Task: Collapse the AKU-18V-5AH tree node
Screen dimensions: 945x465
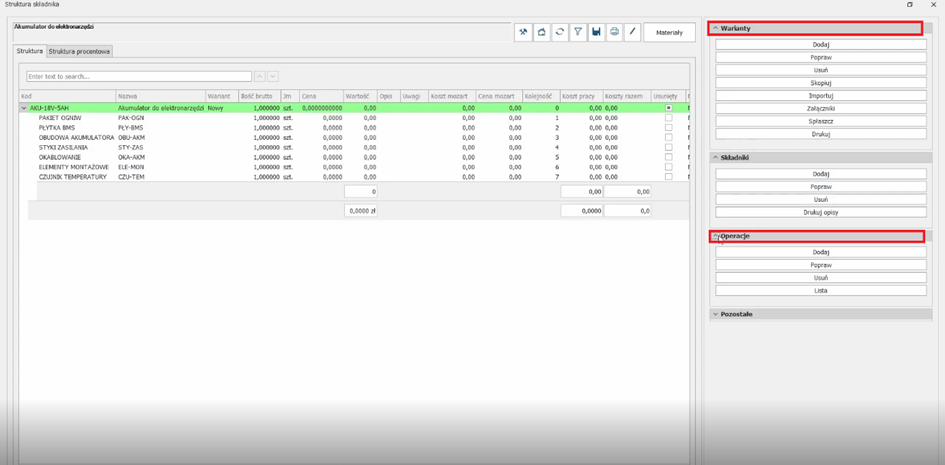Action: click(x=24, y=108)
